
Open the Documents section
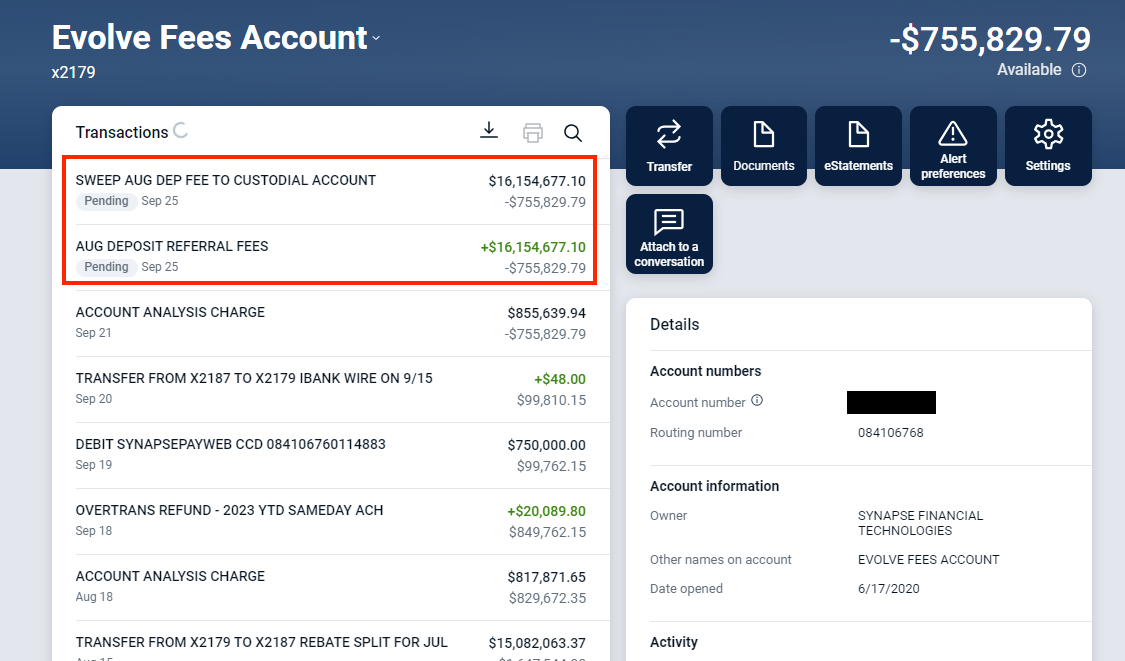tap(763, 145)
